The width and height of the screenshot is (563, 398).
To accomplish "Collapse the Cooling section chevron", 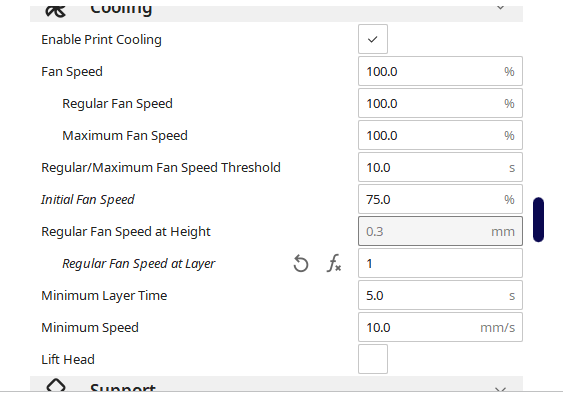I will tap(500, 8).
